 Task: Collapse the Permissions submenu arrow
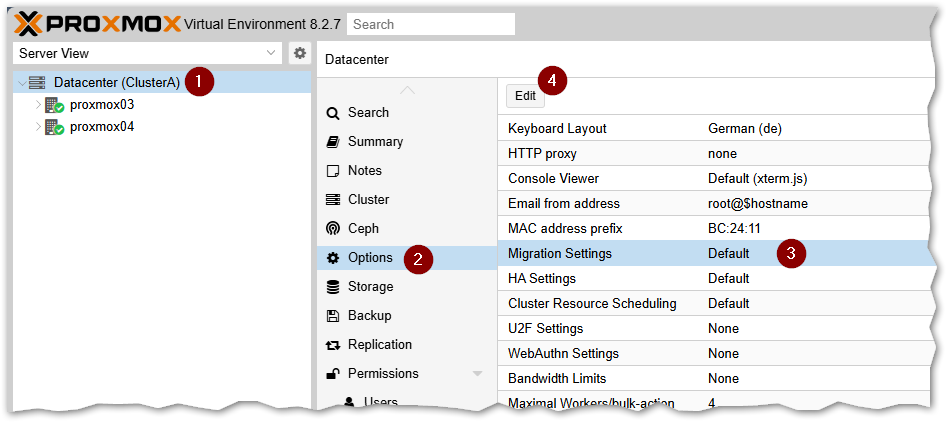tap(477, 374)
